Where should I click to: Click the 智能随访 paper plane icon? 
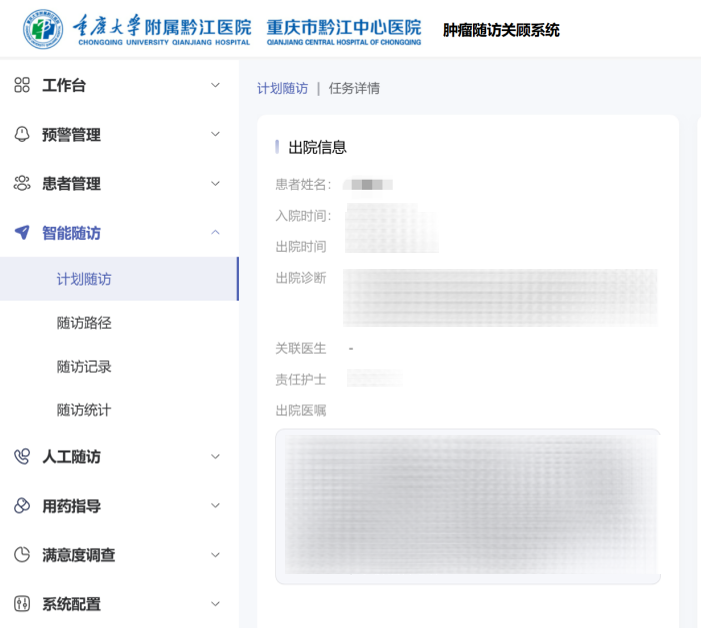[x=22, y=232]
